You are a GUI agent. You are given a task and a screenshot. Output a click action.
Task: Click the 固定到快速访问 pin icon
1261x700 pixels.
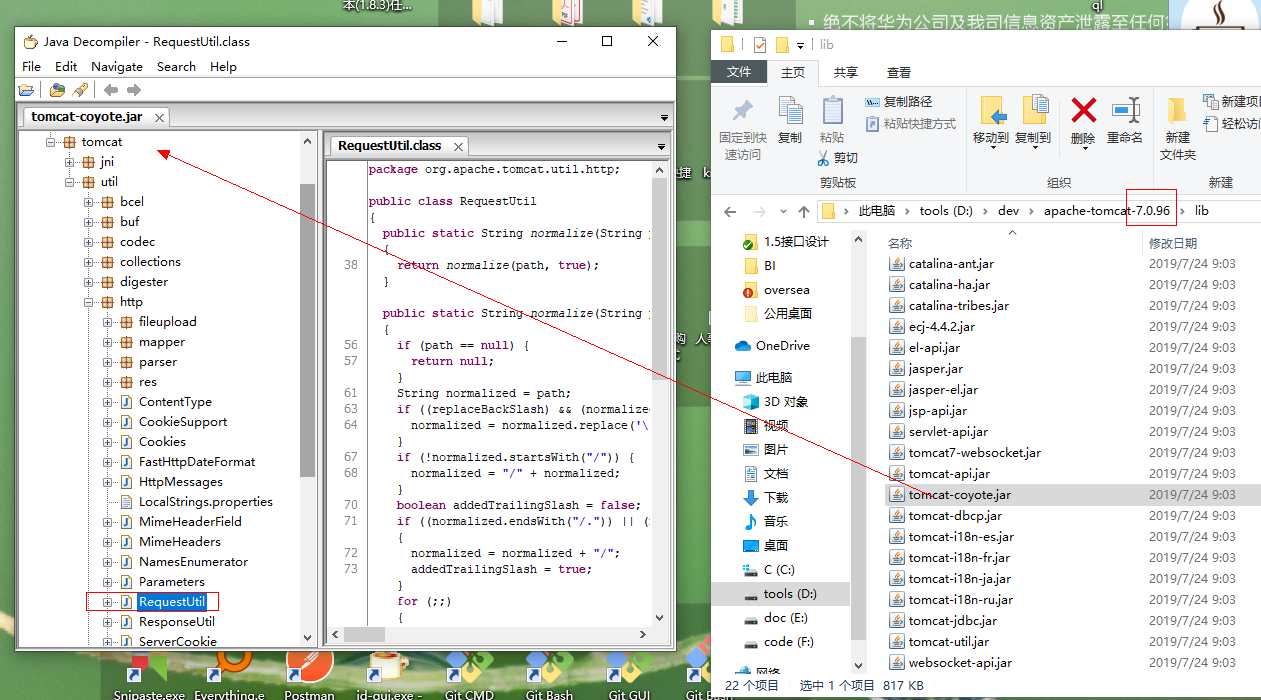point(743,111)
